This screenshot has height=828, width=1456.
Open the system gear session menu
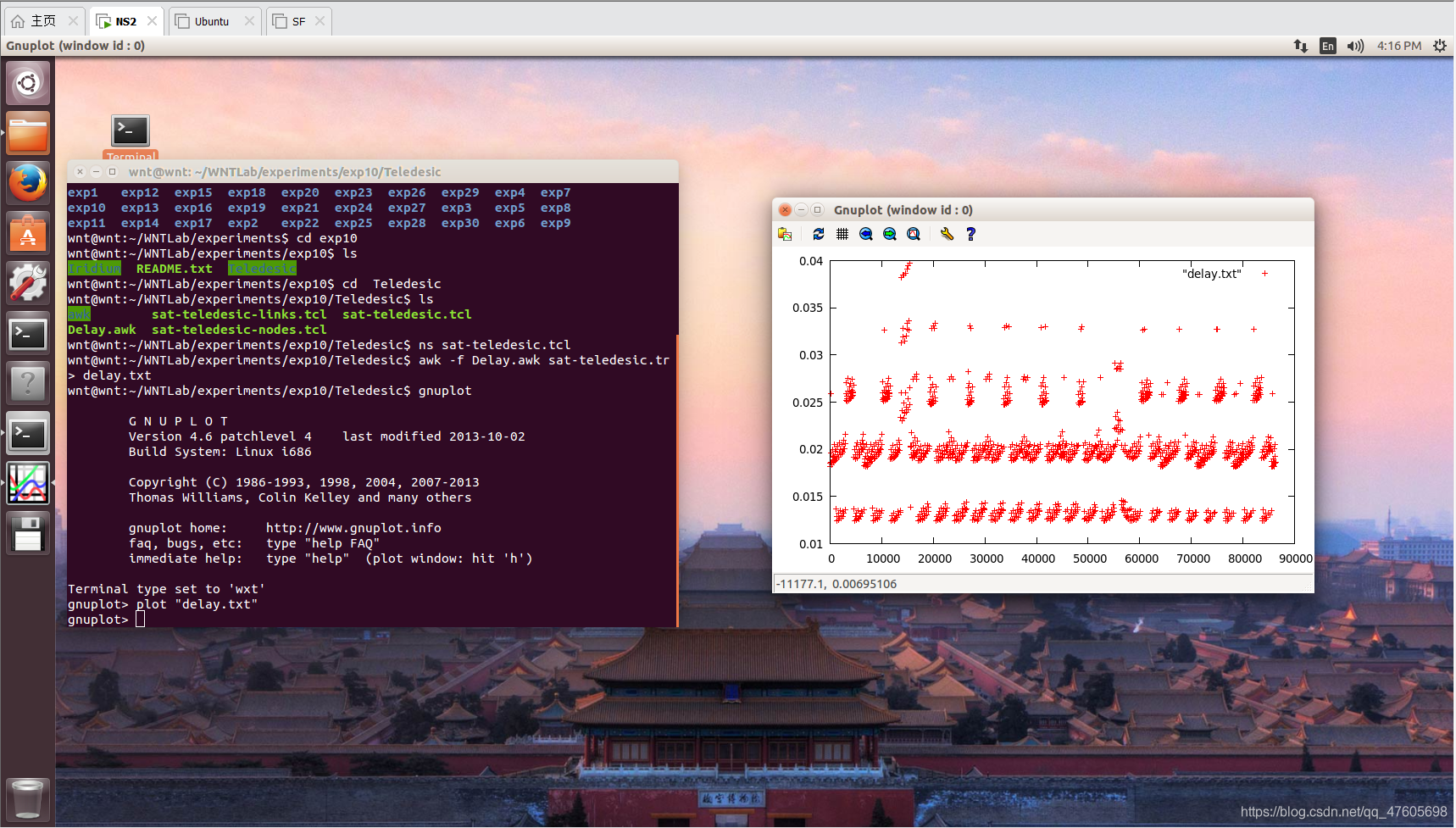pos(1440,46)
